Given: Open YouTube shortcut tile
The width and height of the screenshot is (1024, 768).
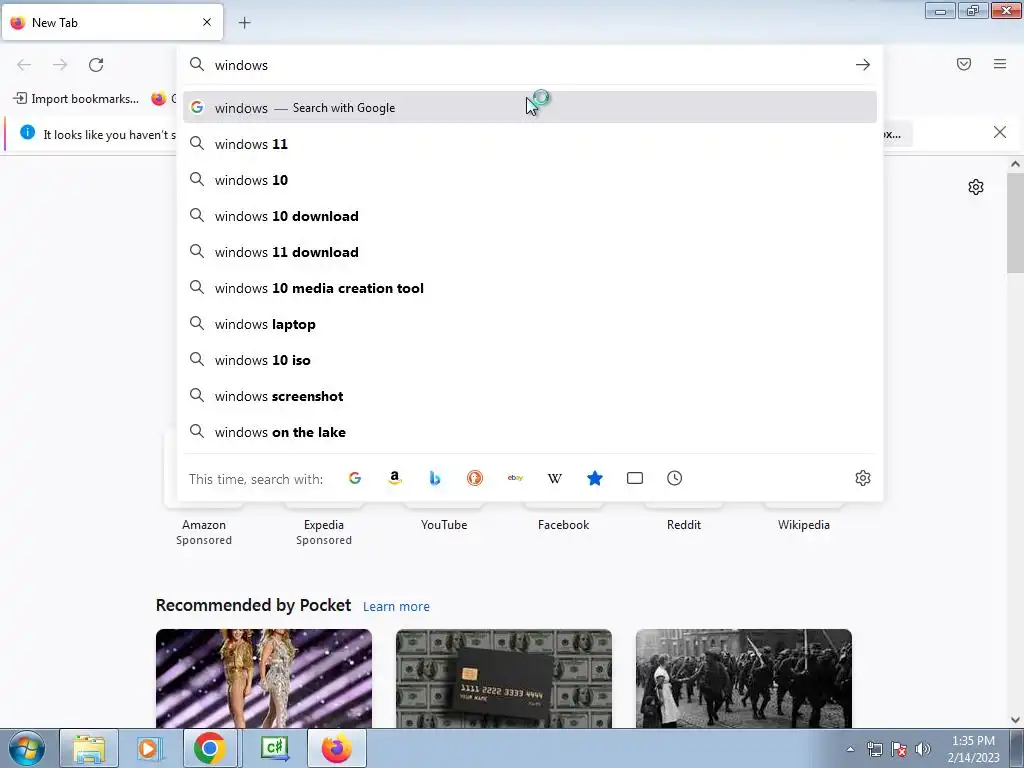Looking at the screenshot, I should point(444,524).
